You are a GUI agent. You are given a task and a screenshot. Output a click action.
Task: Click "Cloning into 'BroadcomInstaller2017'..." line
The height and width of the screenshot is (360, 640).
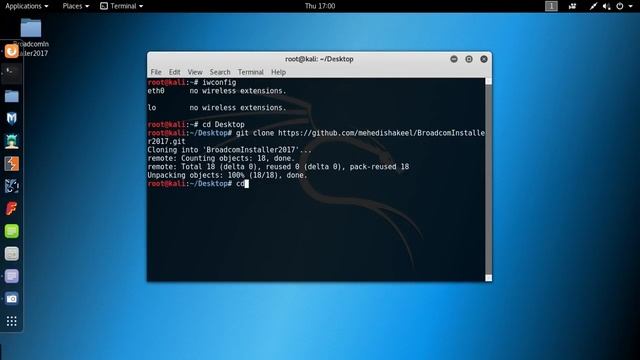tap(229, 150)
